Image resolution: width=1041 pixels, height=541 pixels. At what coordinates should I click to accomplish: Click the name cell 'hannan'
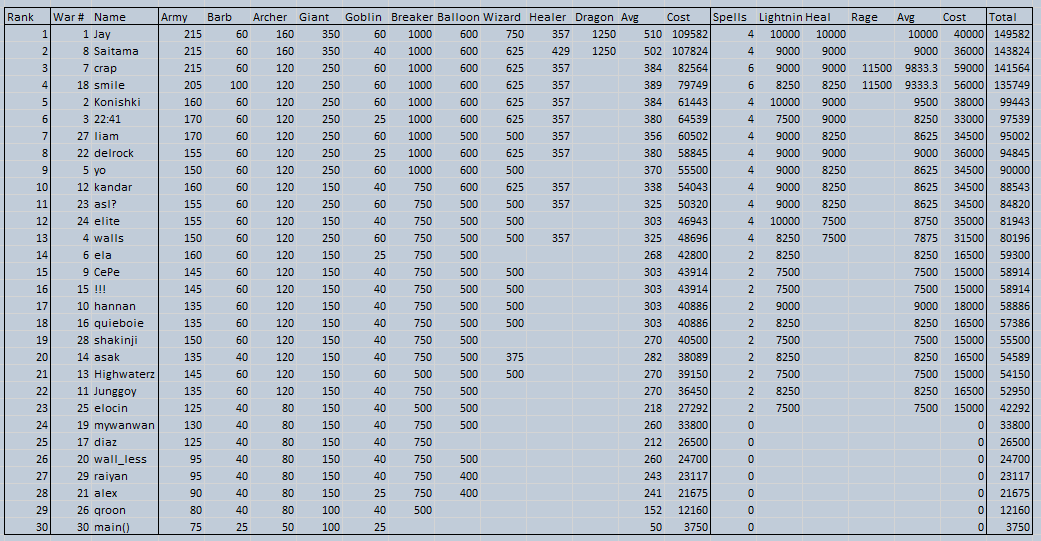point(114,307)
